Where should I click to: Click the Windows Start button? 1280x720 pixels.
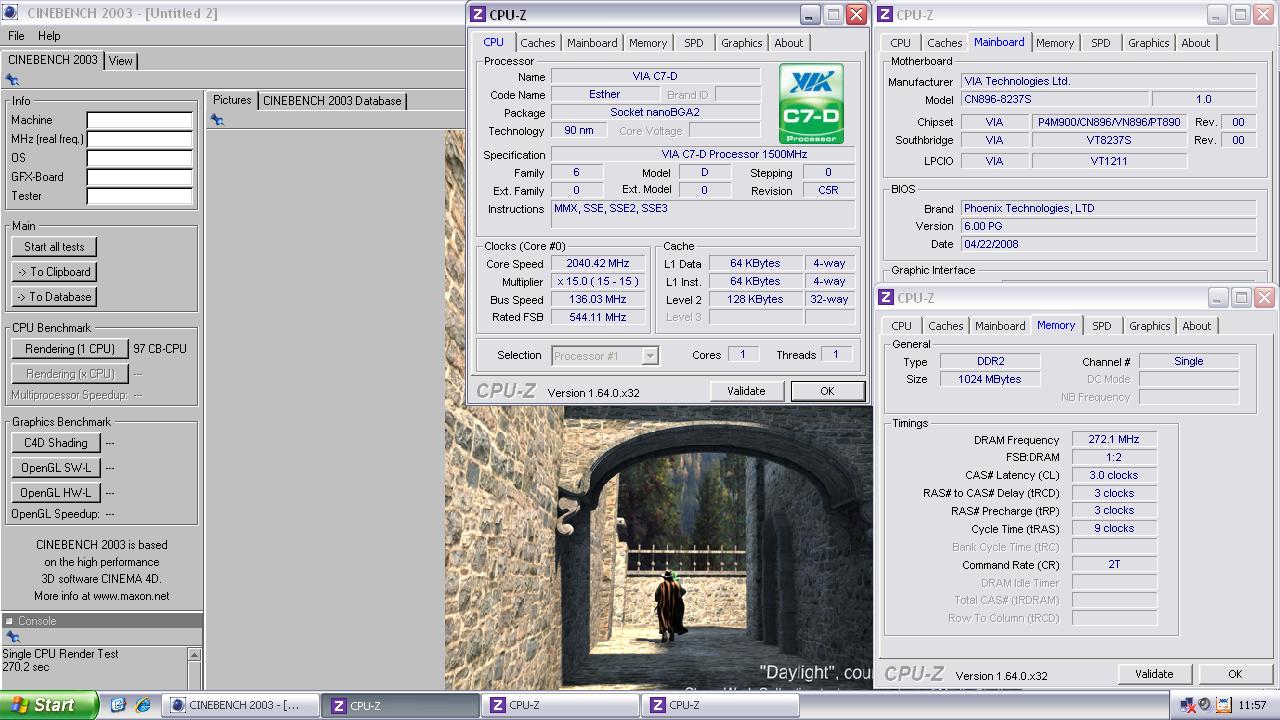tap(49, 705)
